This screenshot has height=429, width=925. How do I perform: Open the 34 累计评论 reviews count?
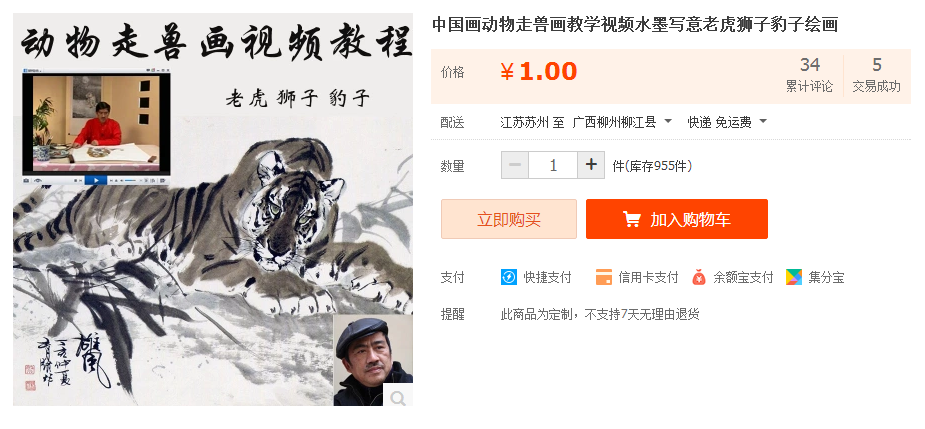coord(809,75)
